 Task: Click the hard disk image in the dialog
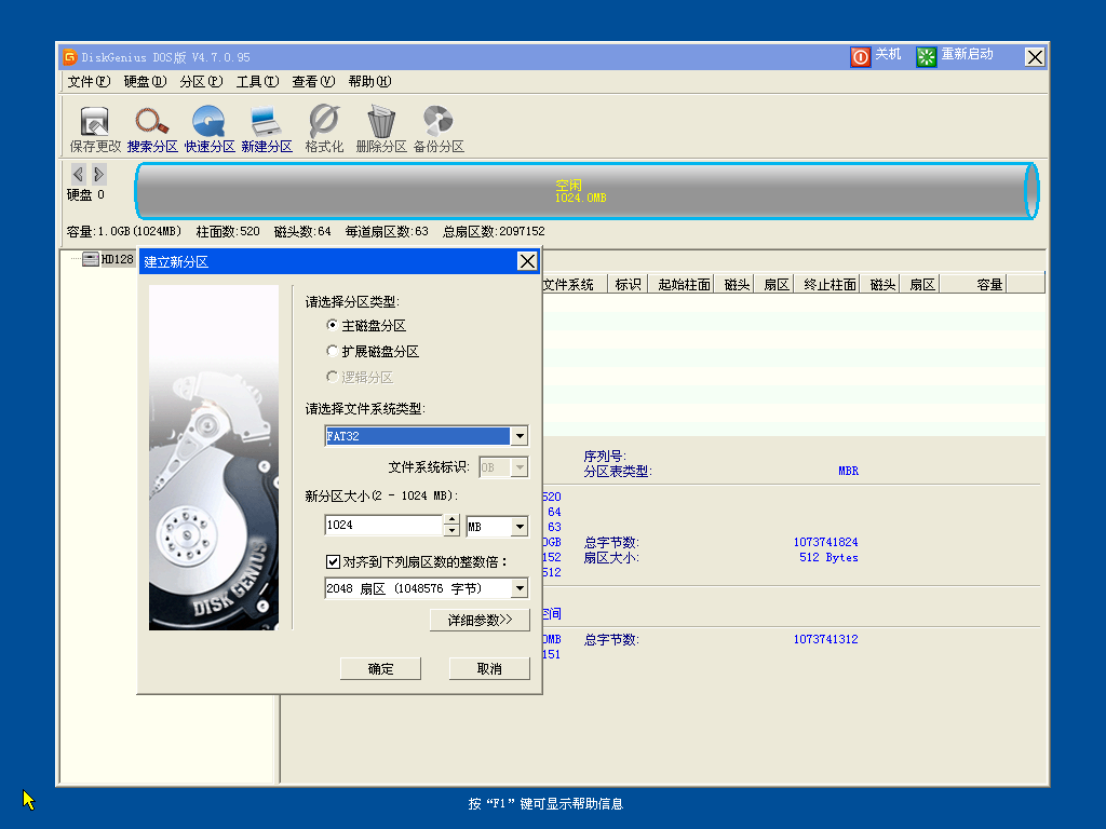click(214, 457)
